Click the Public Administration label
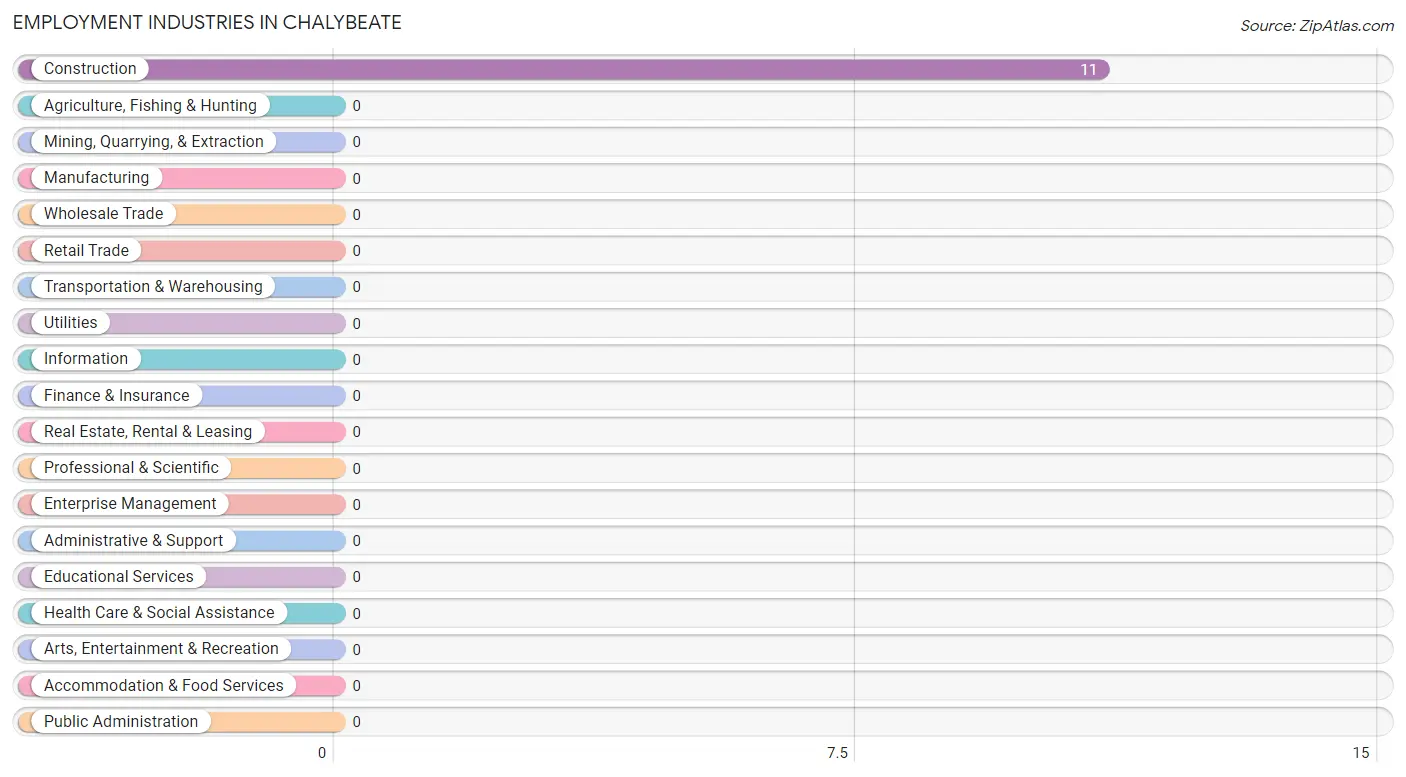1406x777 pixels. tap(121, 721)
